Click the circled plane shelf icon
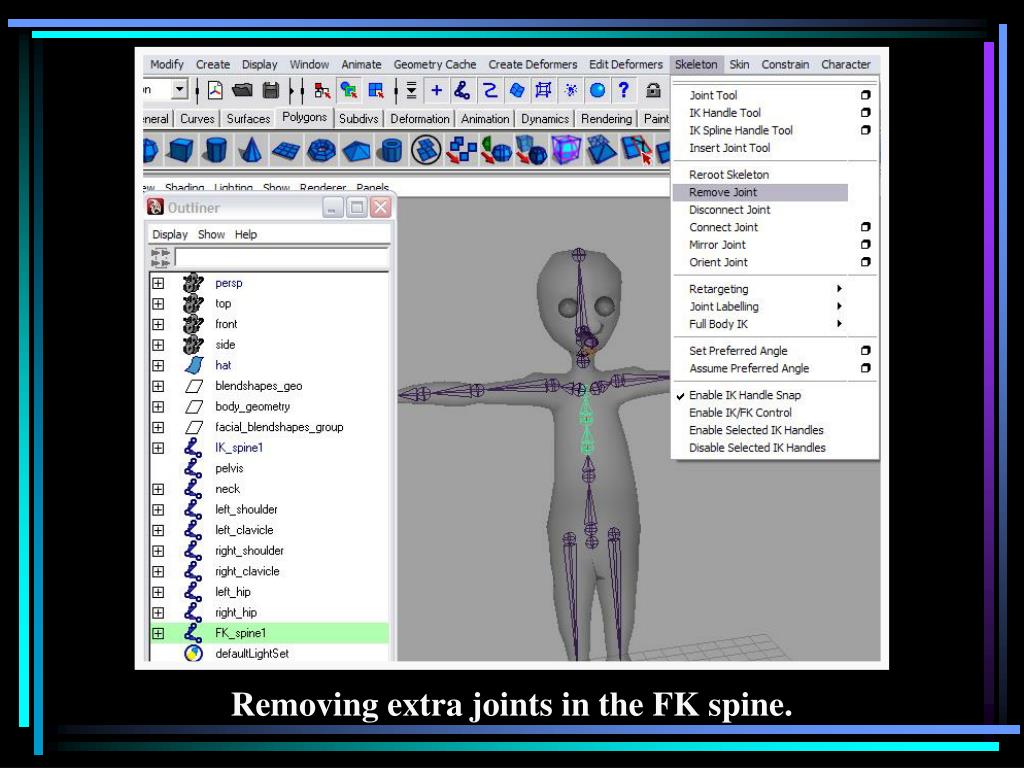The image size is (1024, 768). (426, 150)
